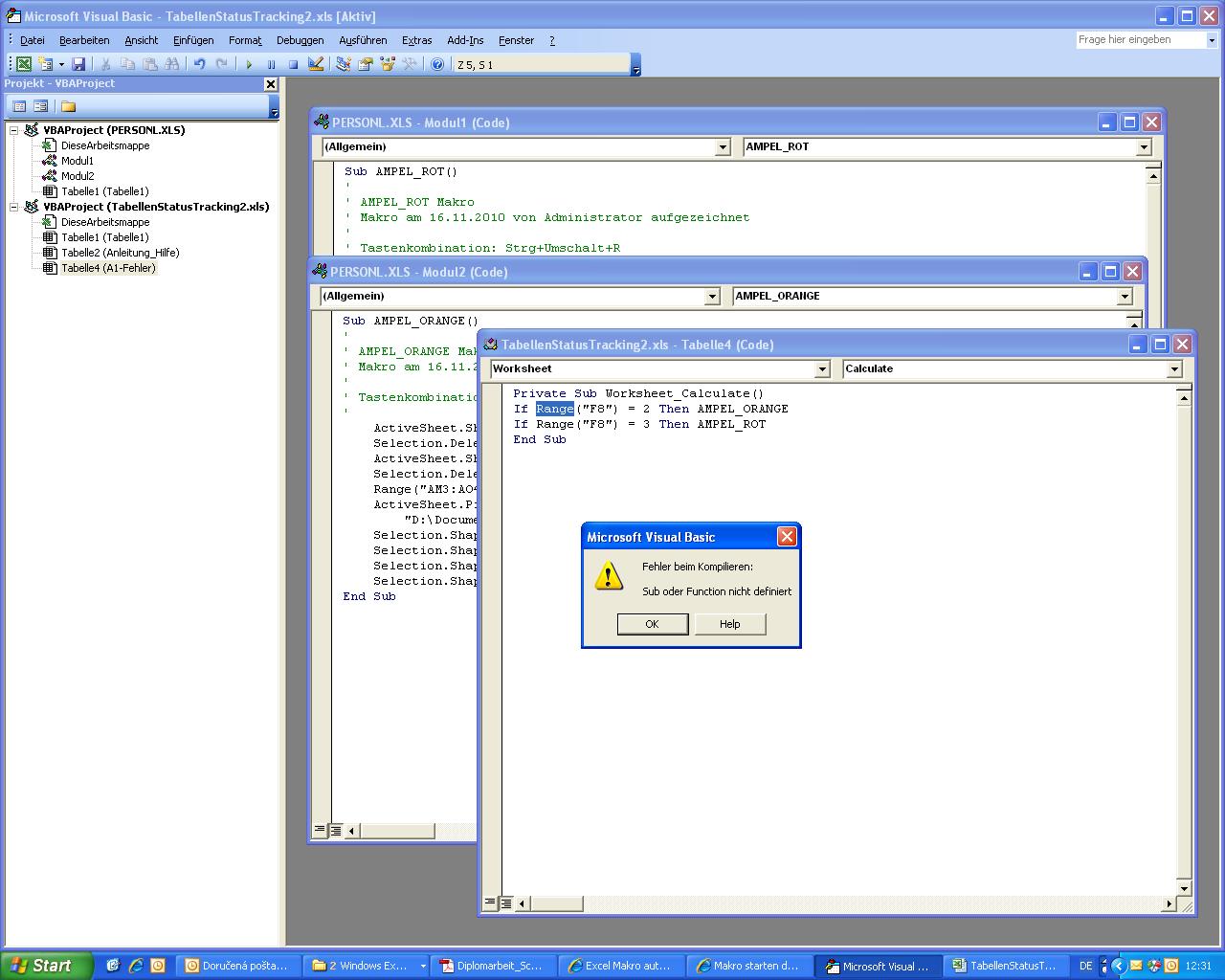Run the macro with the green Play icon
This screenshot has width=1225, height=980.
click(249, 64)
